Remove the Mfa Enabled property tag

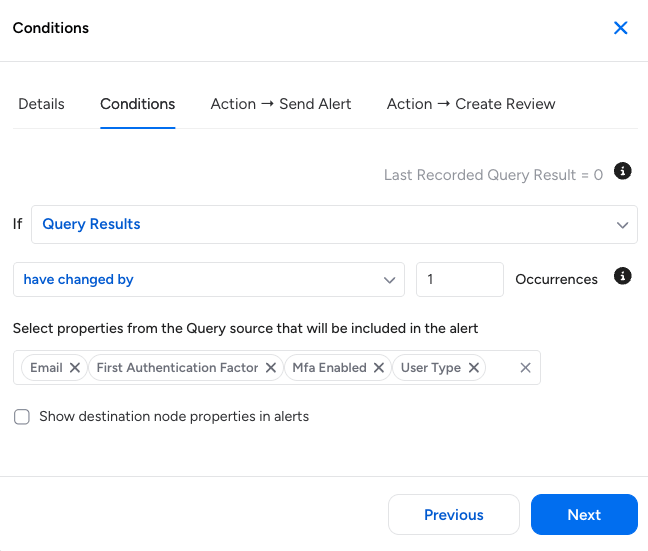(379, 368)
